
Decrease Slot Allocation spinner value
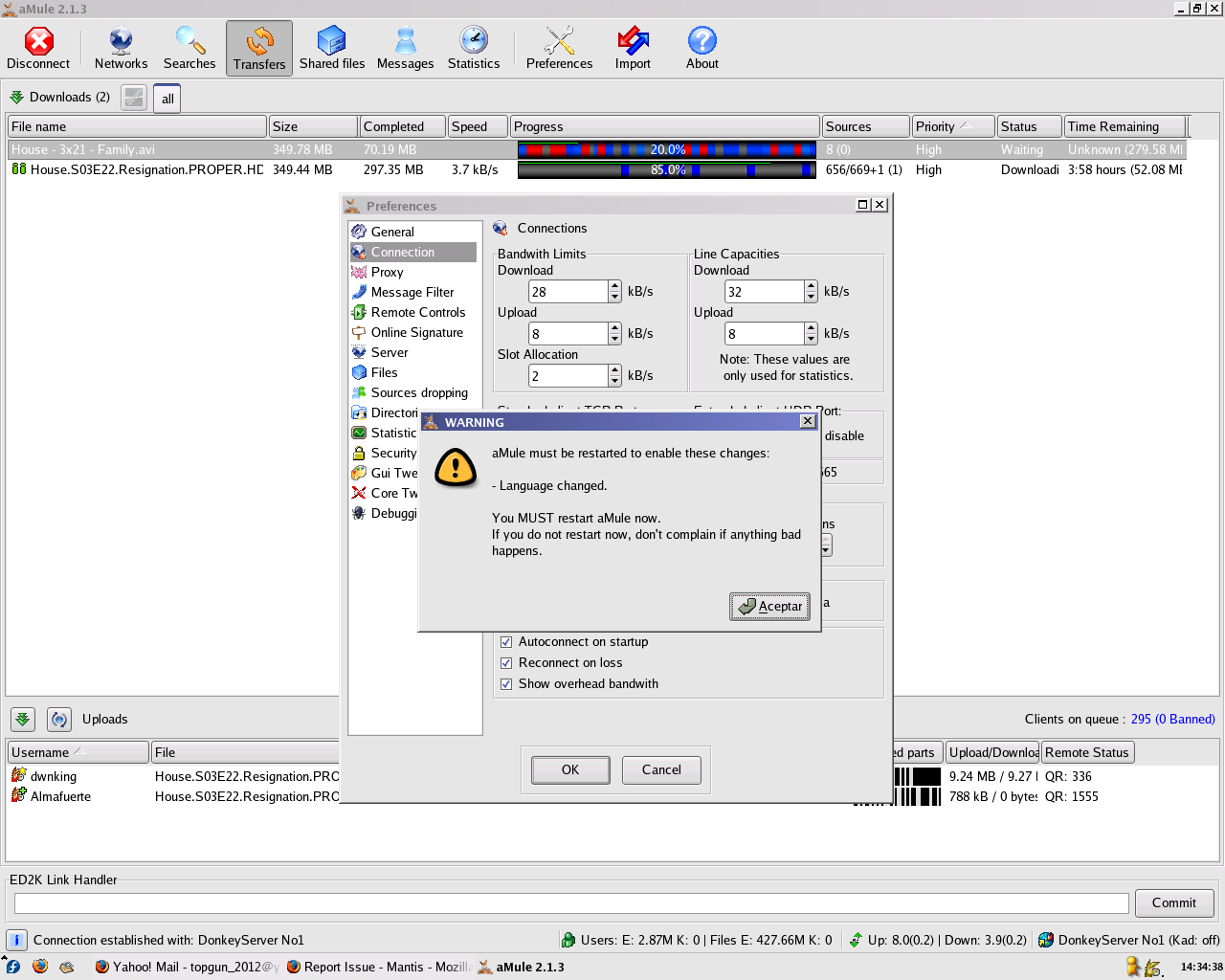coord(614,381)
